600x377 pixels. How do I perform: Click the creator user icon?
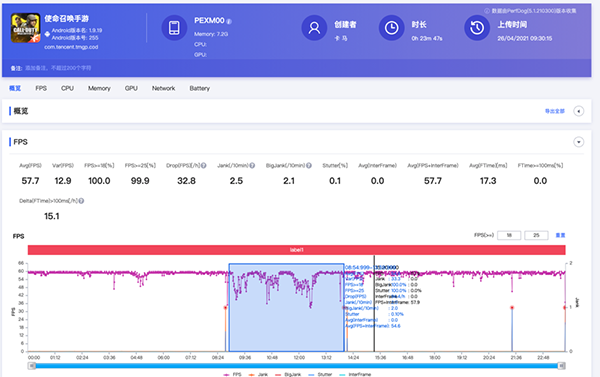click(x=314, y=28)
